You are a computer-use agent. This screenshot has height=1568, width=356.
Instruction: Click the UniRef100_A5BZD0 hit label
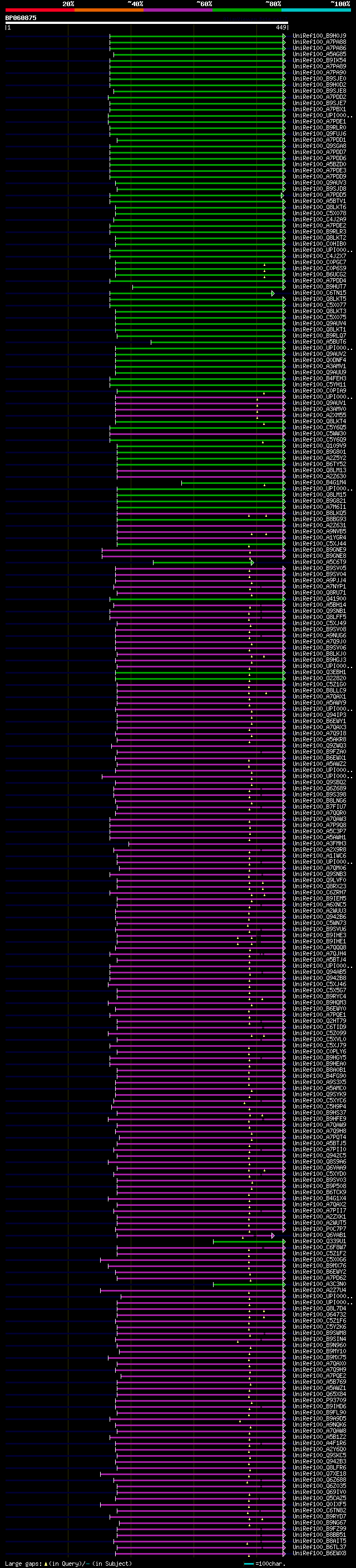click(319, 164)
